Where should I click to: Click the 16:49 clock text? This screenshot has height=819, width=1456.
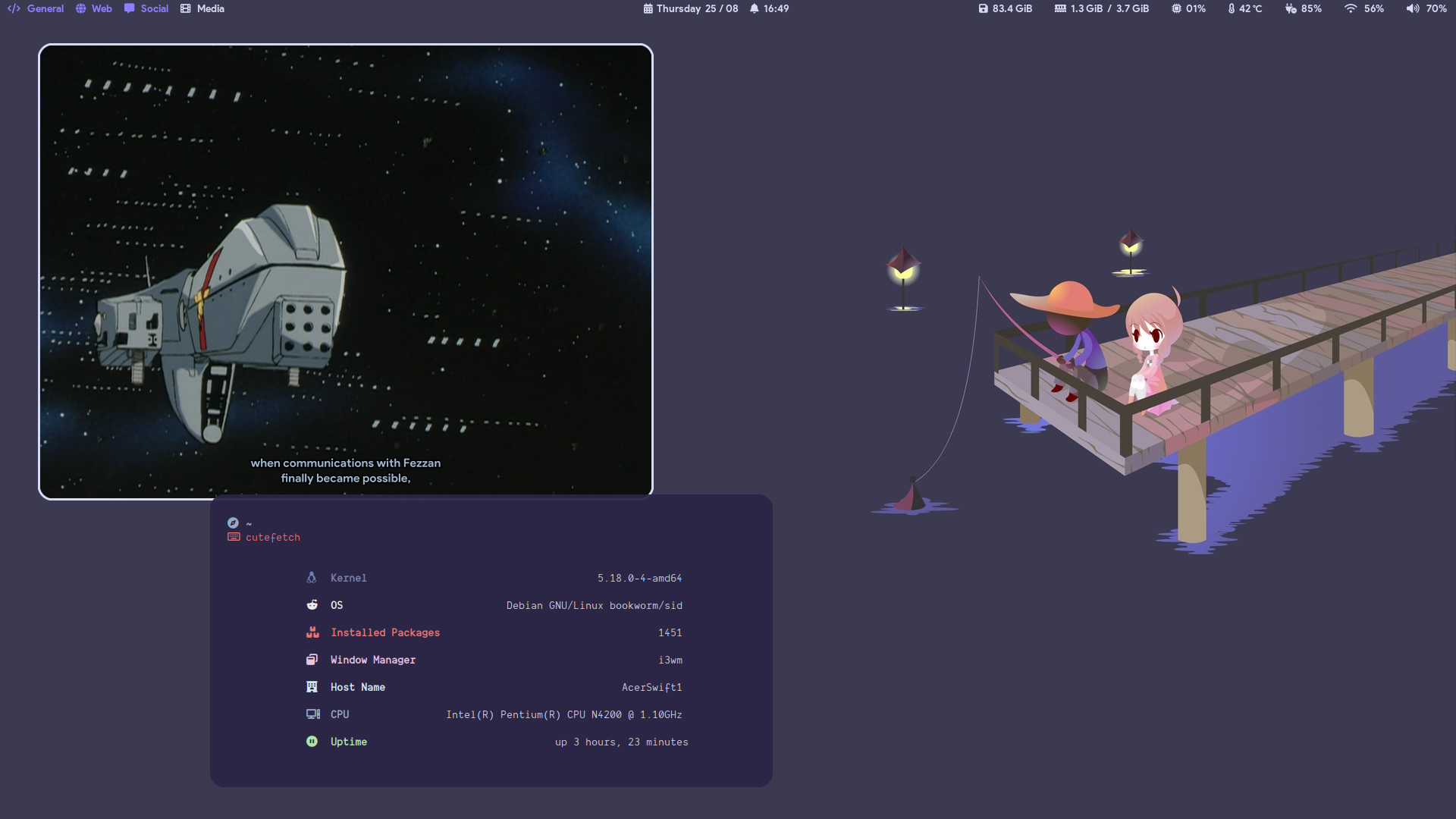(776, 9)
